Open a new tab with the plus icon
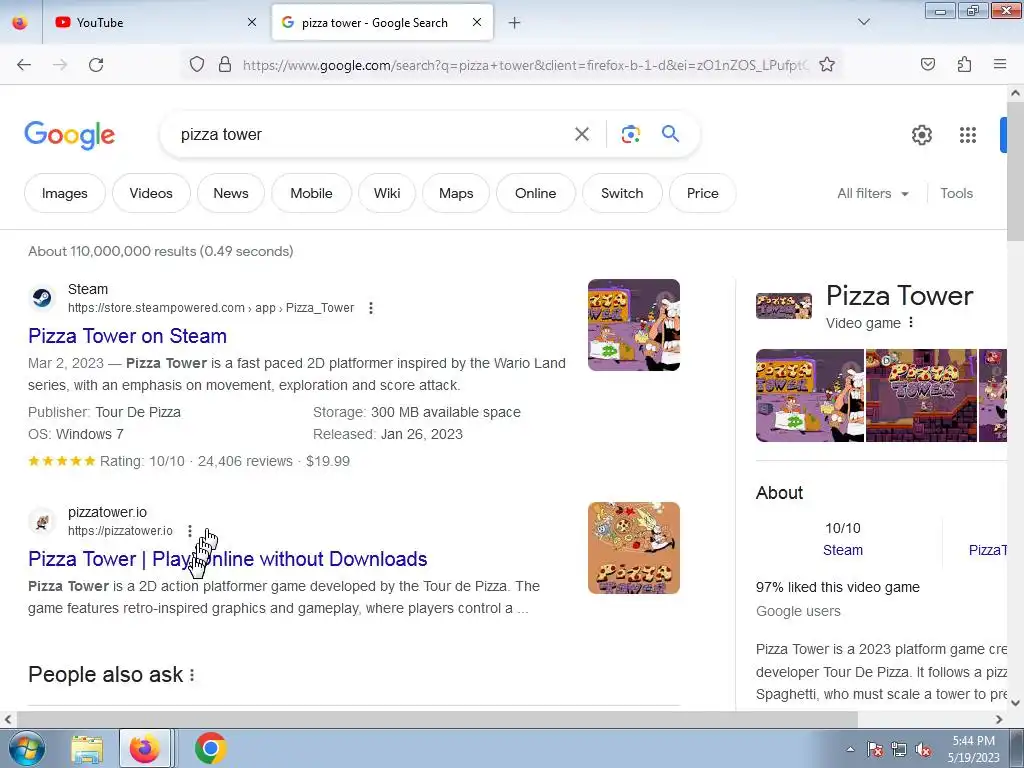 click(515, 23)
